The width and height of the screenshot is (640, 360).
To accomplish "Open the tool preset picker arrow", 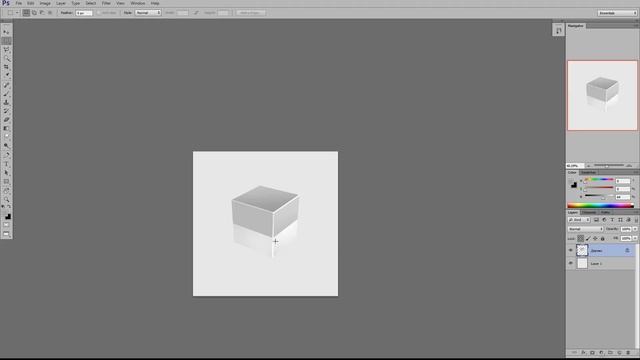I will tap(17, 13).
